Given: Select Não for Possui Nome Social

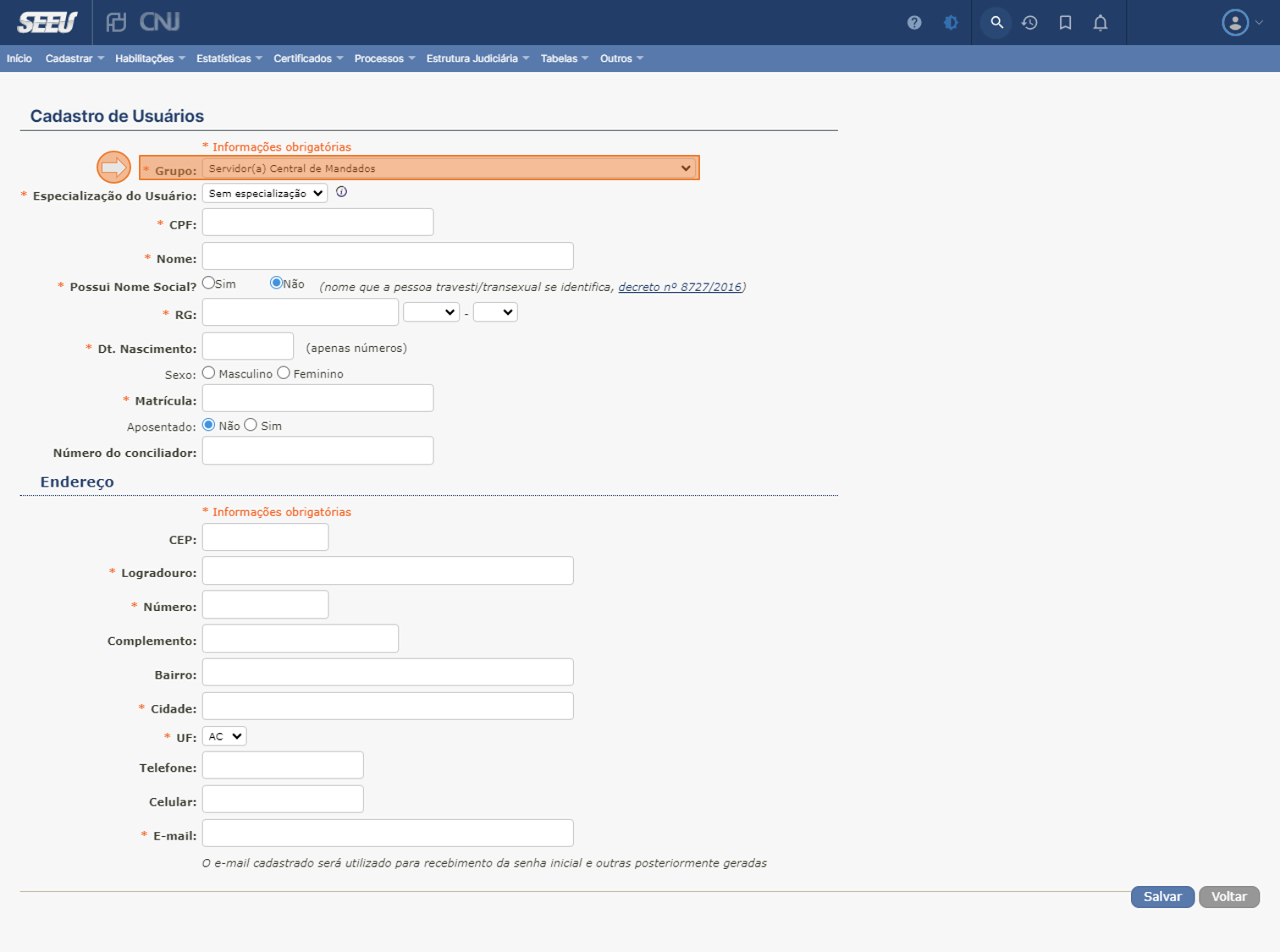Looking at the screenshot, I should [276, 283].
